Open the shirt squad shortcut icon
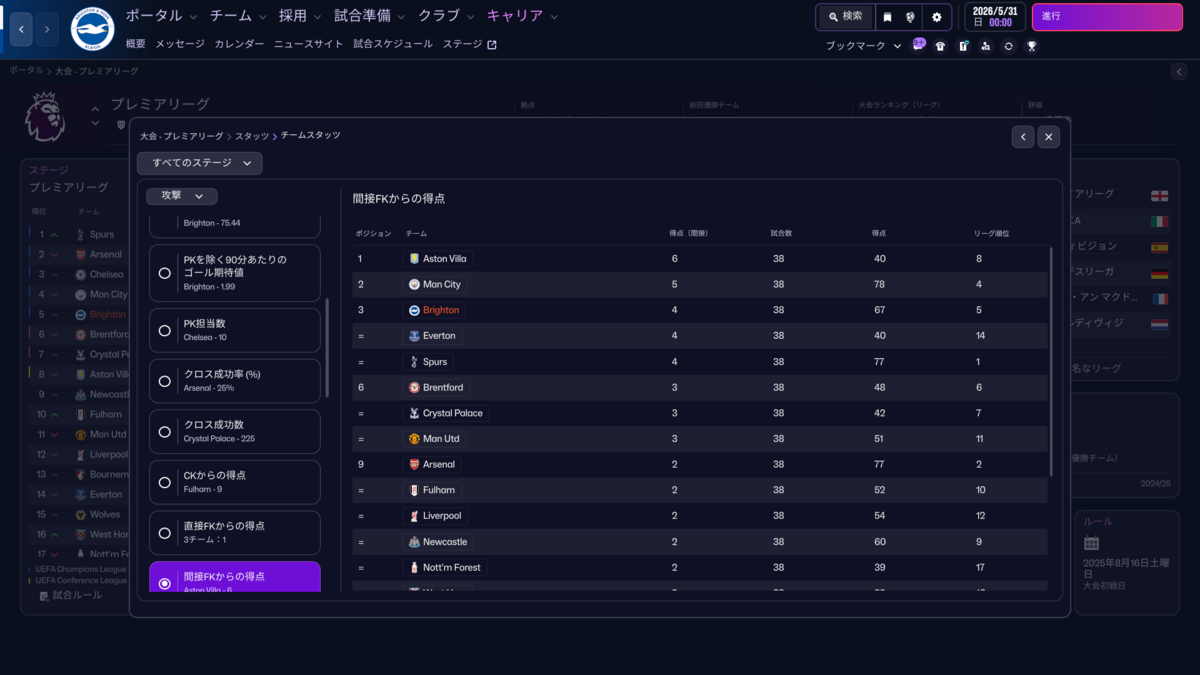This screenshot has height=675, width=1200. point(940,46)
